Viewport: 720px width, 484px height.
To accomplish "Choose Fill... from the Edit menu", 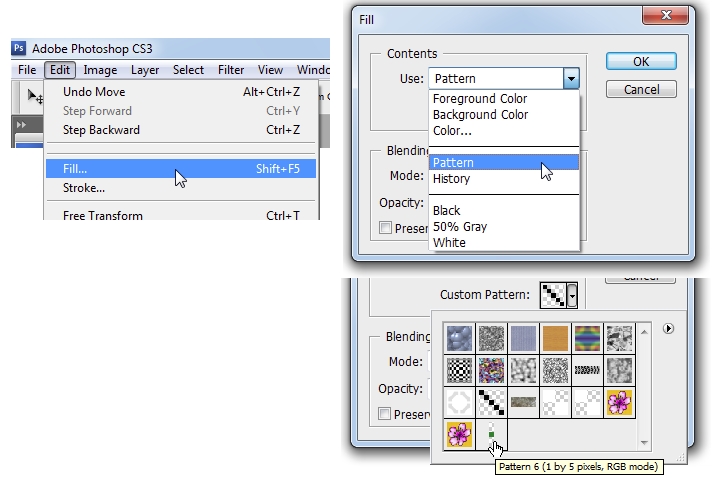I will 181,169.
